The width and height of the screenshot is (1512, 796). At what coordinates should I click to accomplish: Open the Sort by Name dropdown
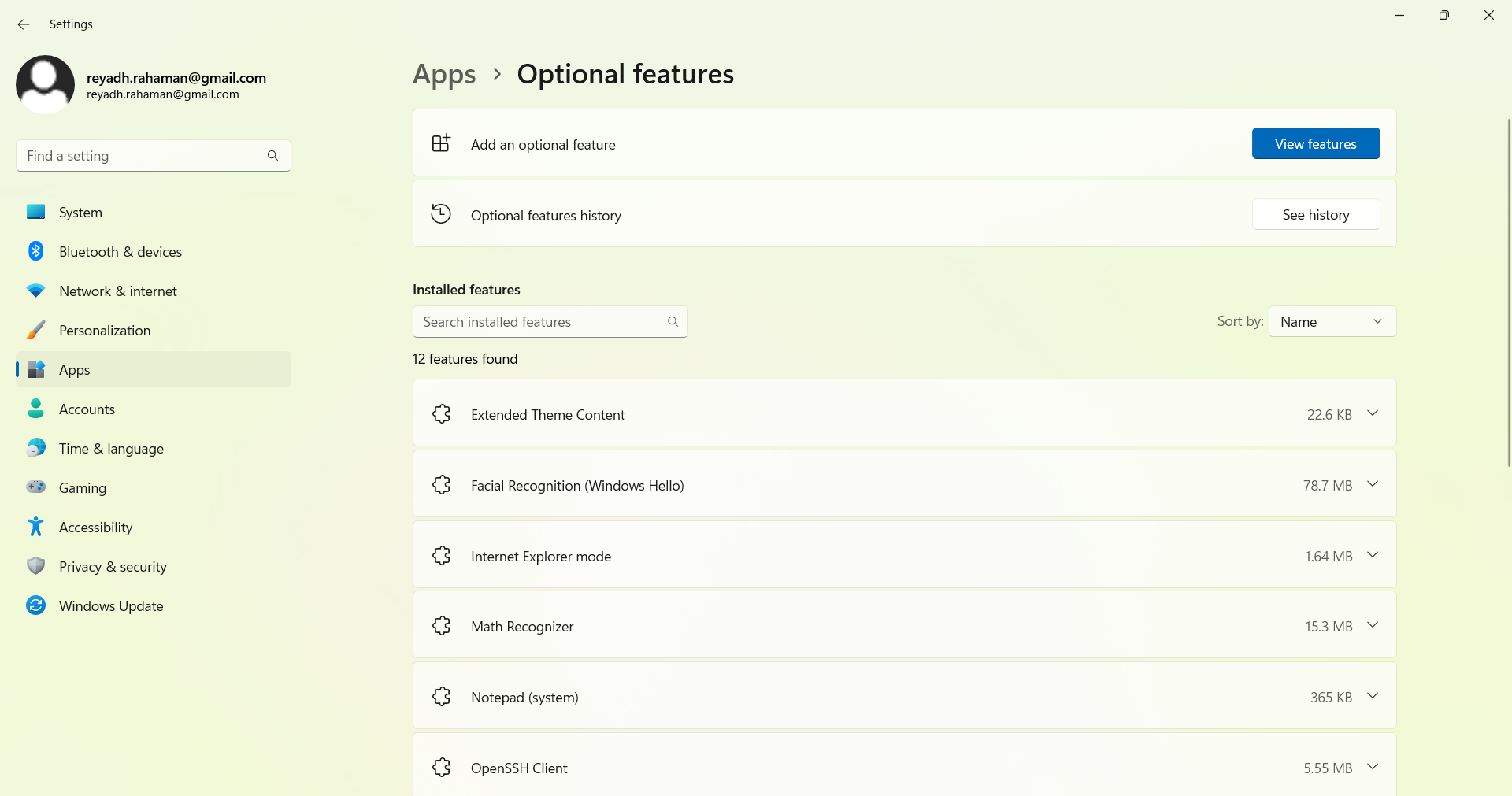1332,321
